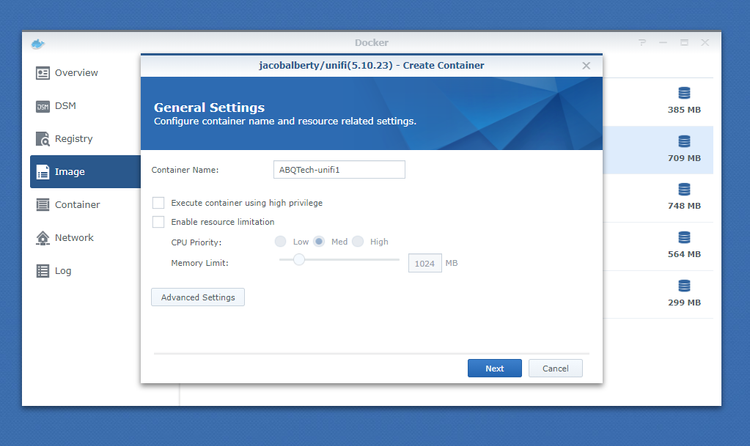Click the Network house icon
This screenshot has height=446, width=750.
43,238
